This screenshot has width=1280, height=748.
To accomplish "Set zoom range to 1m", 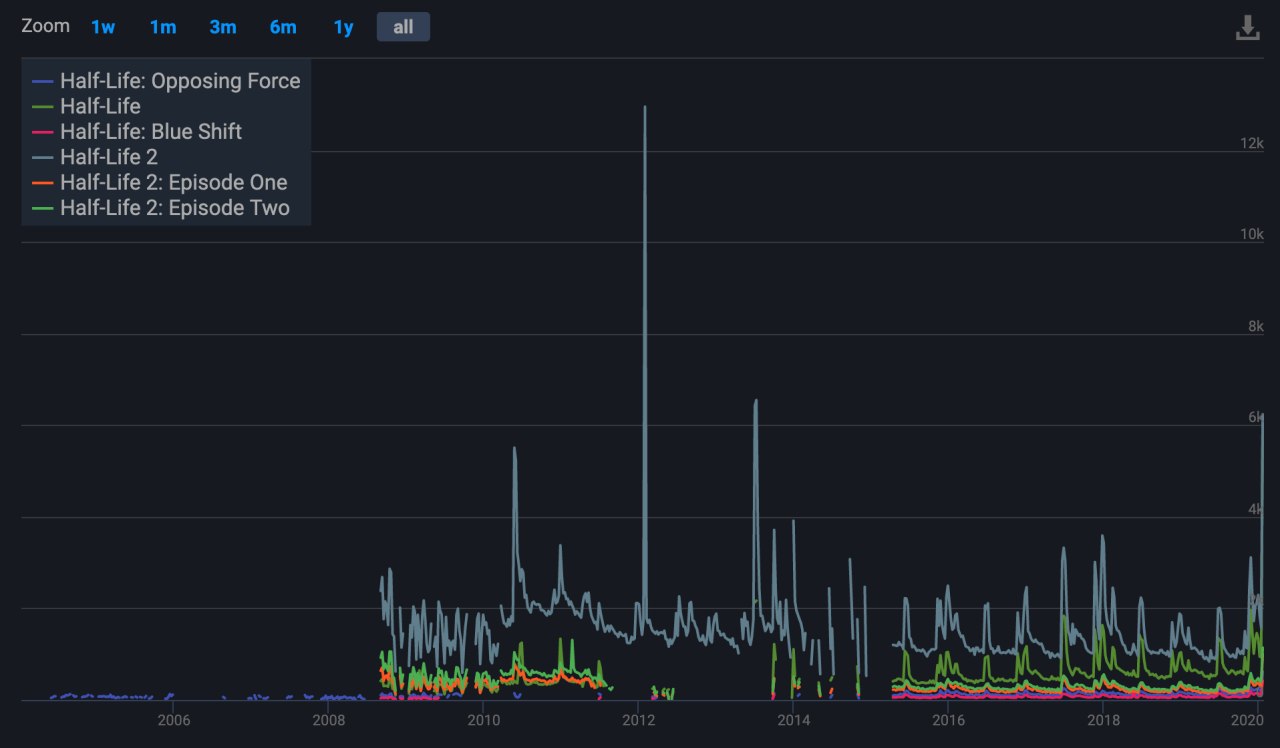I will 163,27.
